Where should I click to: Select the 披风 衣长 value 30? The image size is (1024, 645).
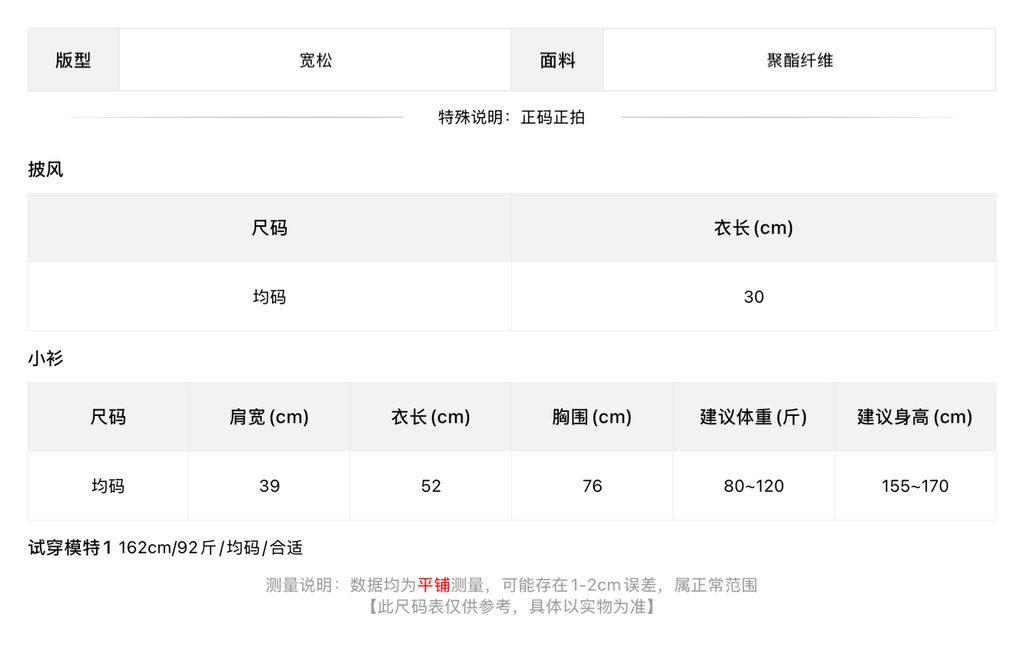click(x=754, y=297)
